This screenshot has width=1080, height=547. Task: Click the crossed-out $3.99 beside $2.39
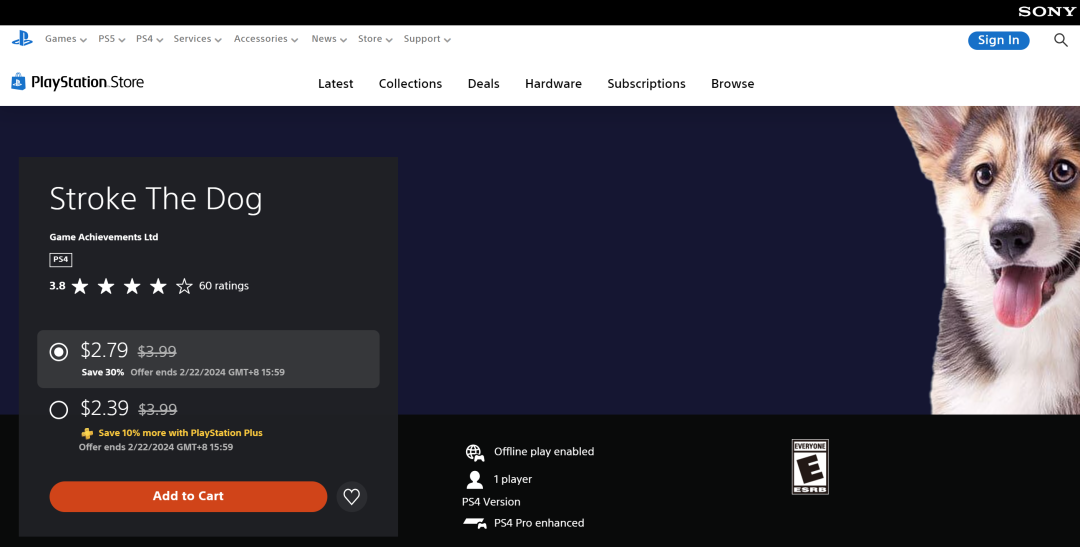pyautogui.click(x=158, y=410)
